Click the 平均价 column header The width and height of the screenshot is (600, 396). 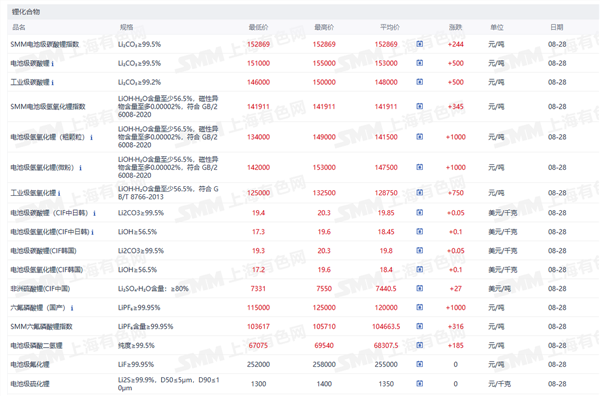(x=390, y=27)
